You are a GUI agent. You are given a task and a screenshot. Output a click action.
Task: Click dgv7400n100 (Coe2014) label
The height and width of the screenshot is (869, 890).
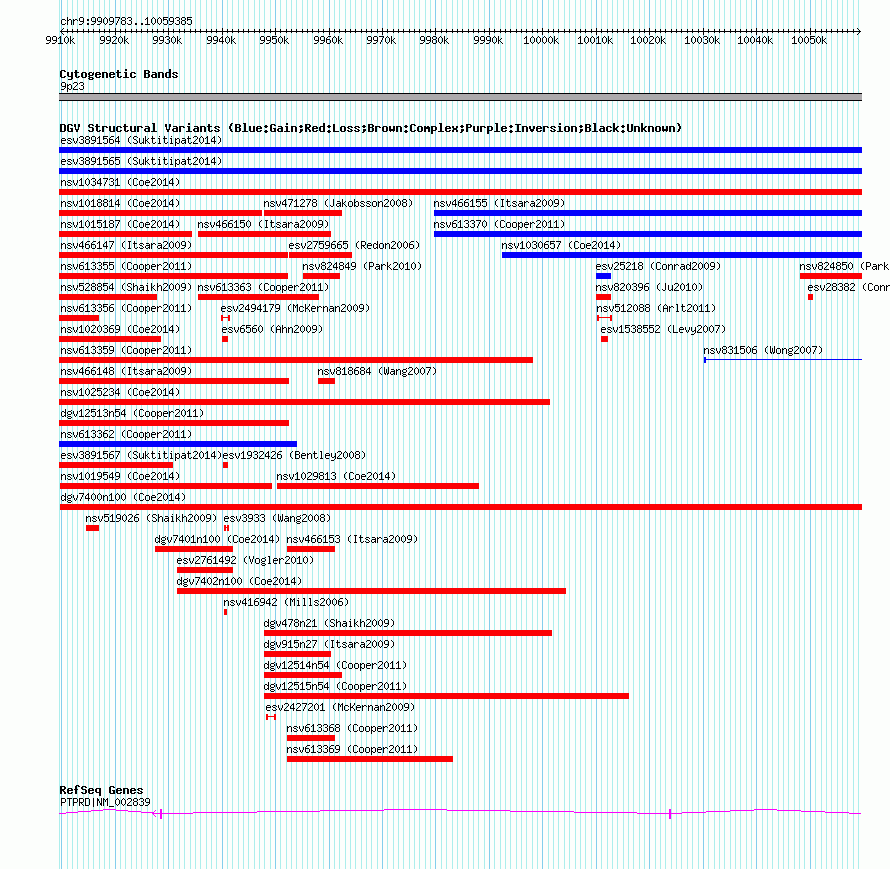point(123,497)
